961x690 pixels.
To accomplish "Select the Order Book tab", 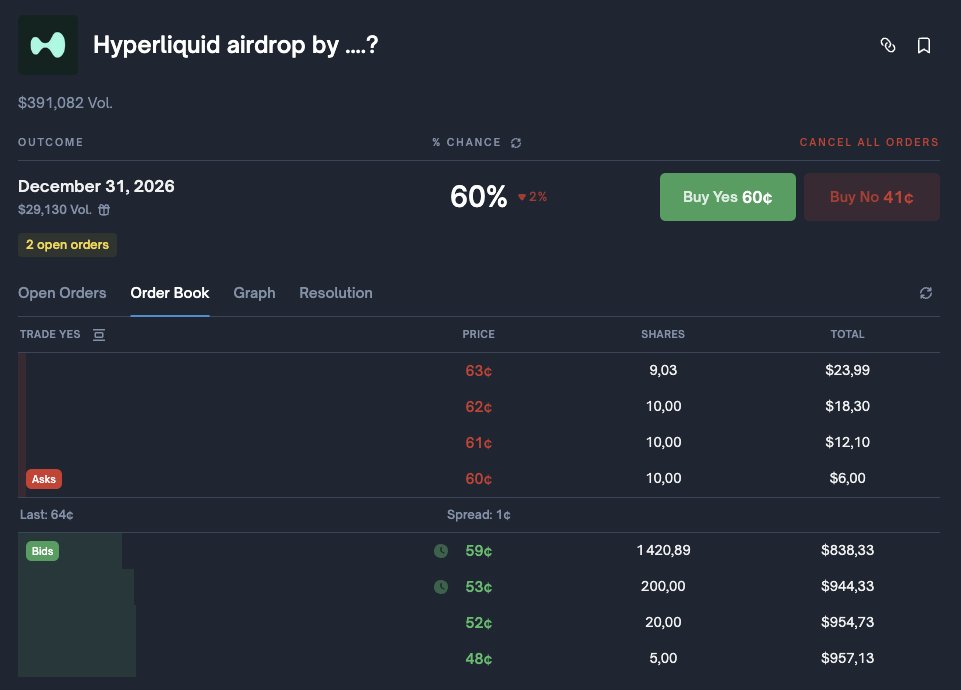I will [170, 293].
